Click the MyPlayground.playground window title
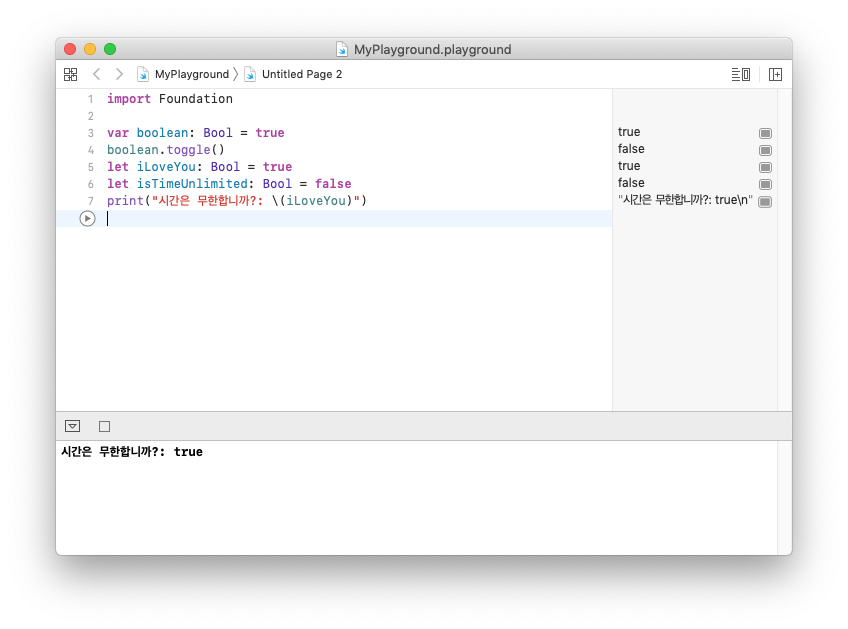The height and width of the screenshot is (629, 848). point(432,50)
